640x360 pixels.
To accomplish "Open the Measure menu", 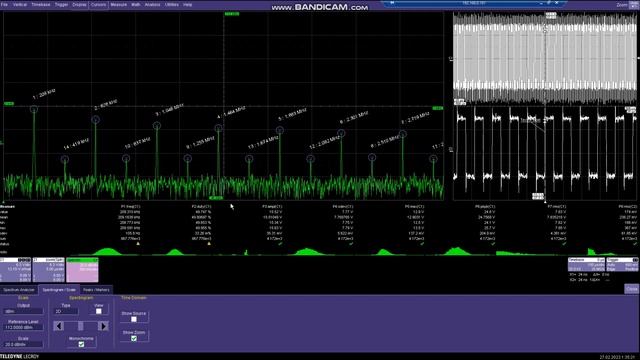I will 118,4.
